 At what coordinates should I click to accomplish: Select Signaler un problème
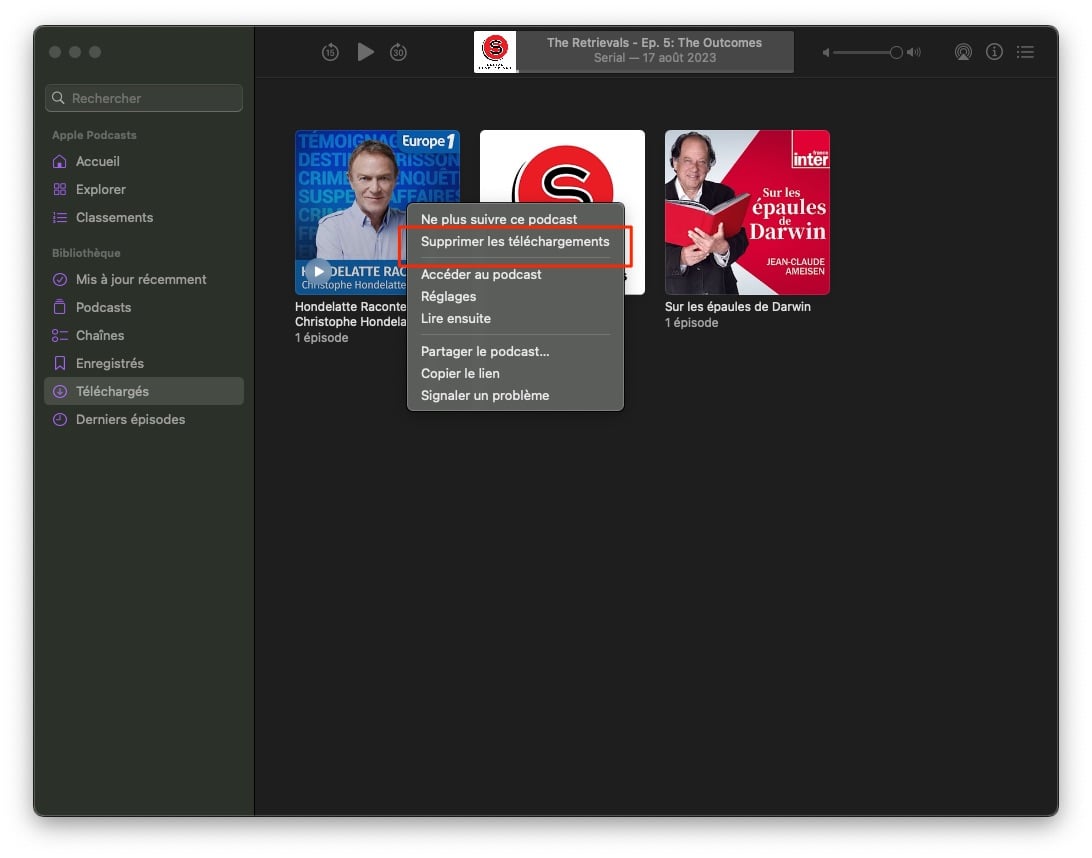[x=515, y=396]
